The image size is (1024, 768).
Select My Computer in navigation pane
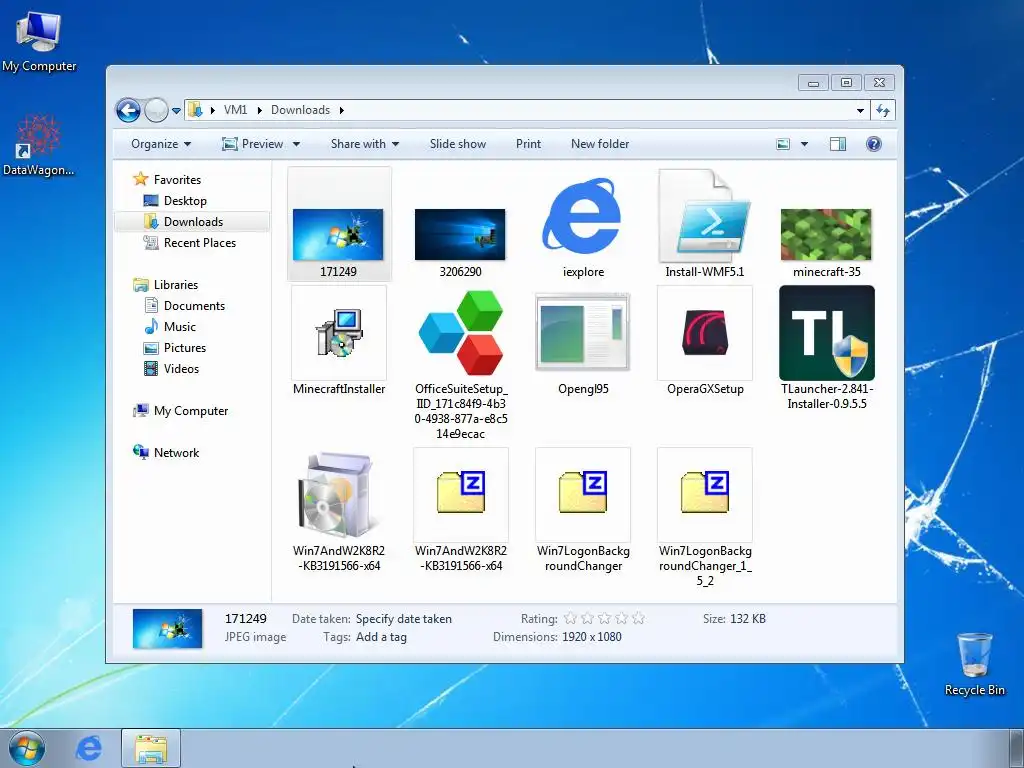[x=181, y=411]
